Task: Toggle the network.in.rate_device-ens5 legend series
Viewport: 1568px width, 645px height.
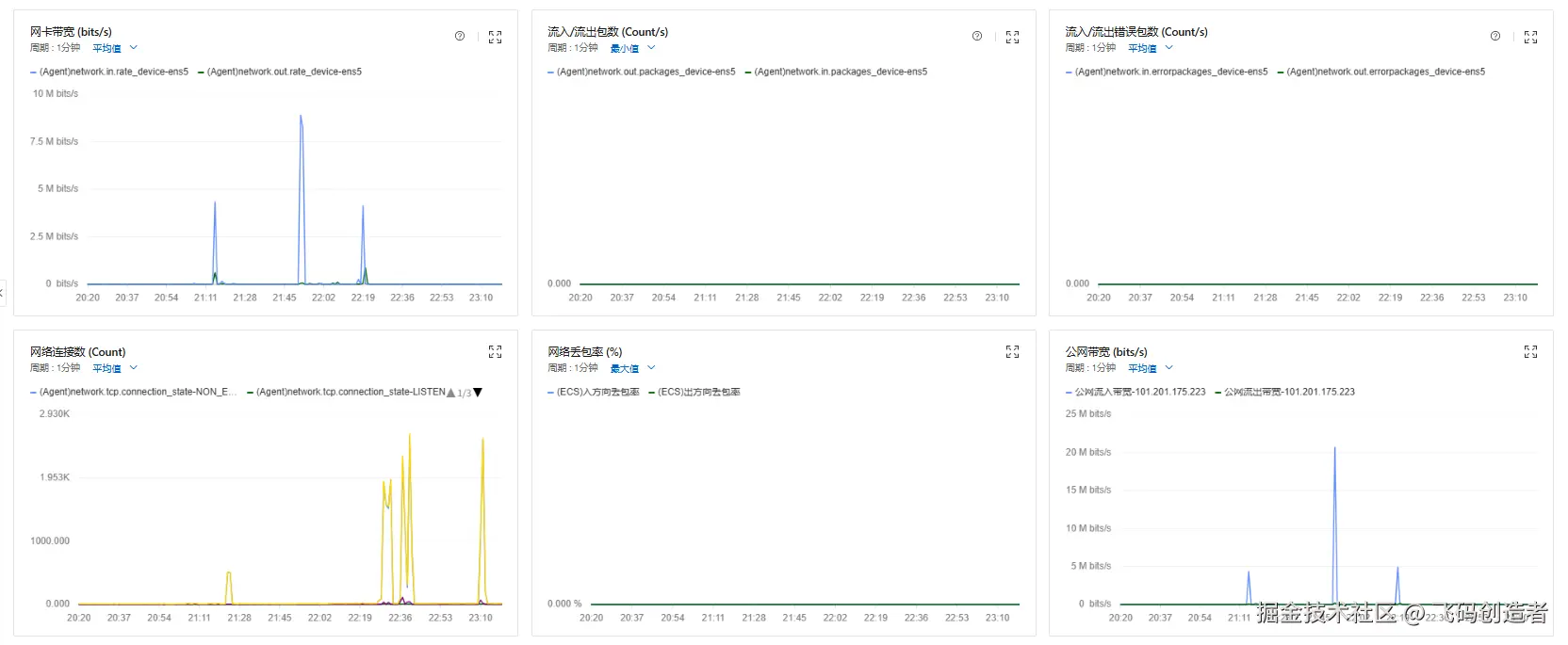Action: (109, 72)
